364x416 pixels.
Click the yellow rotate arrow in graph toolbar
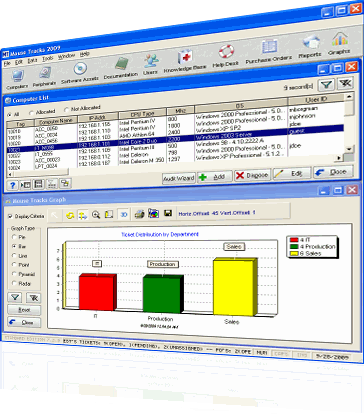(70, 216)
